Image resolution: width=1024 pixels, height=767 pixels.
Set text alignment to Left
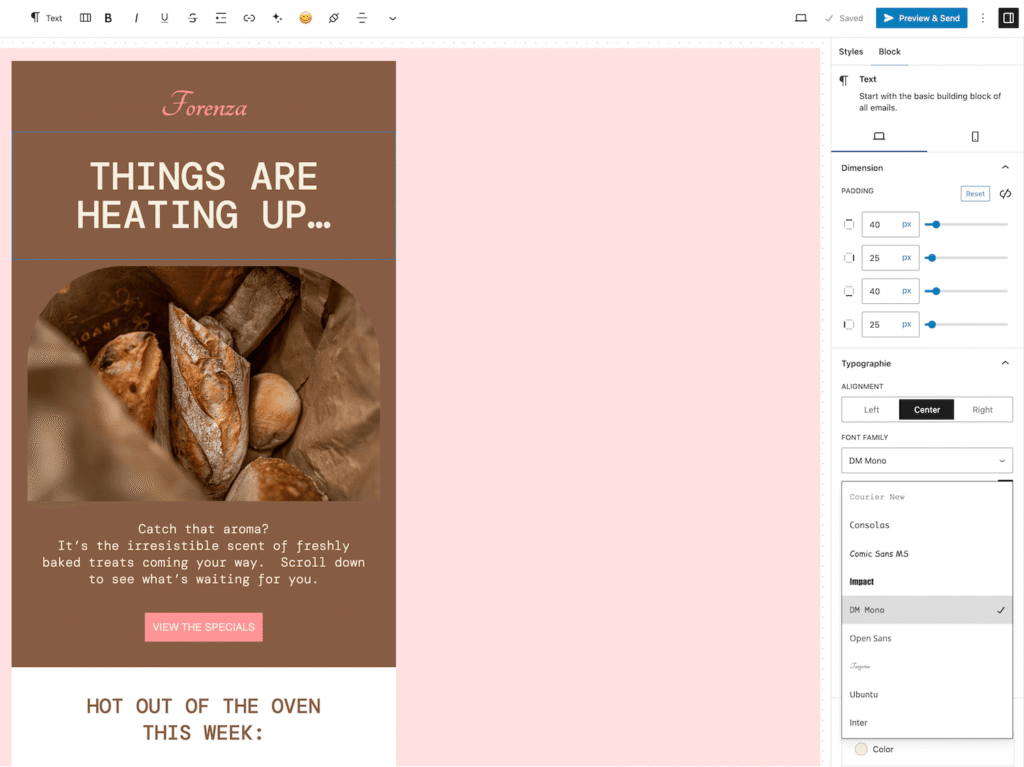coord(871,409)
